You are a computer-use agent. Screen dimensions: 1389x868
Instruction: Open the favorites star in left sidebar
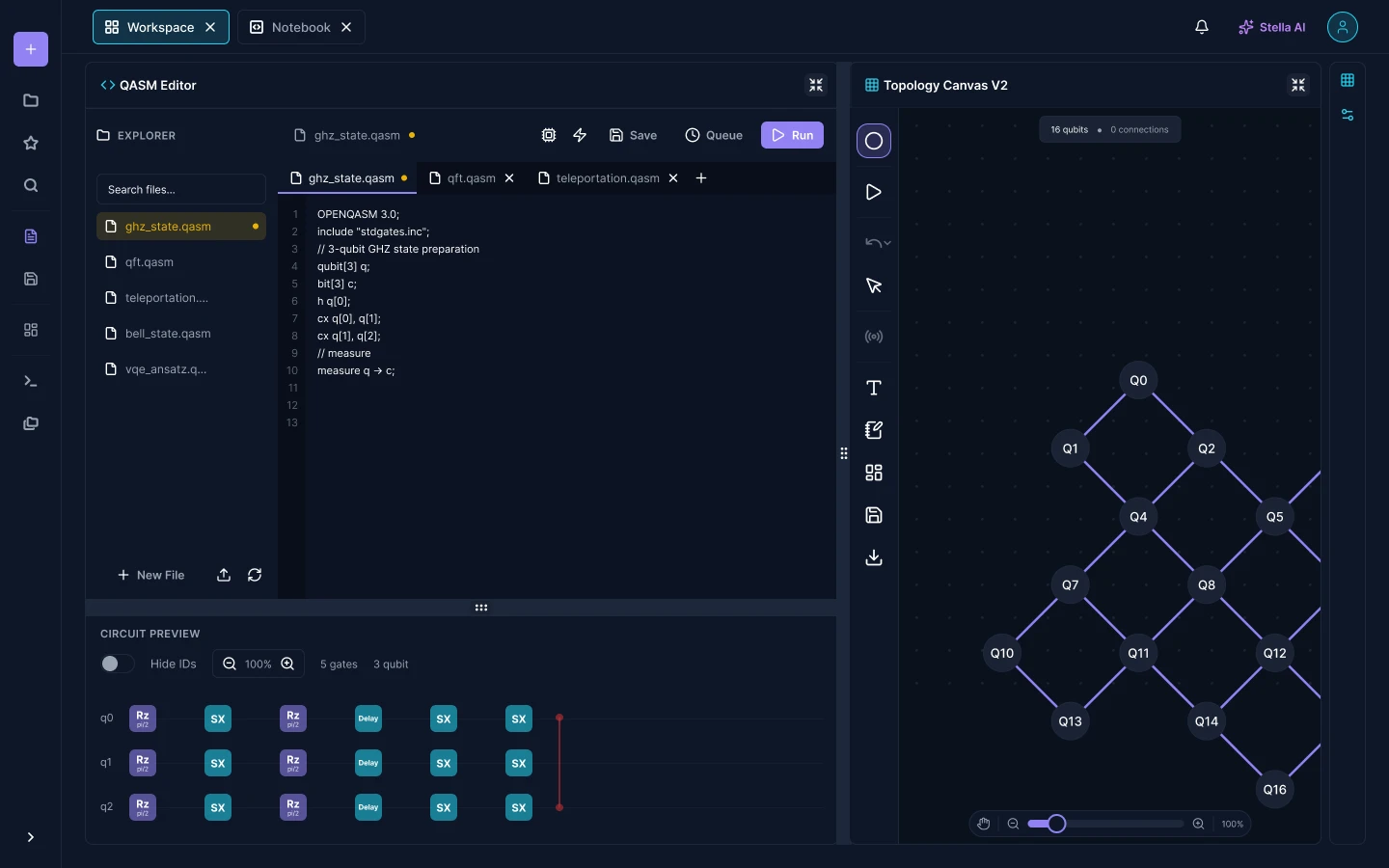[x=31, y=143]
